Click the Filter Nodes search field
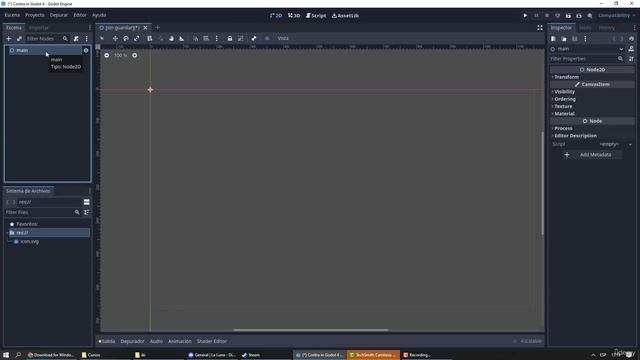 pyautogui.click(x=47, y=38)
